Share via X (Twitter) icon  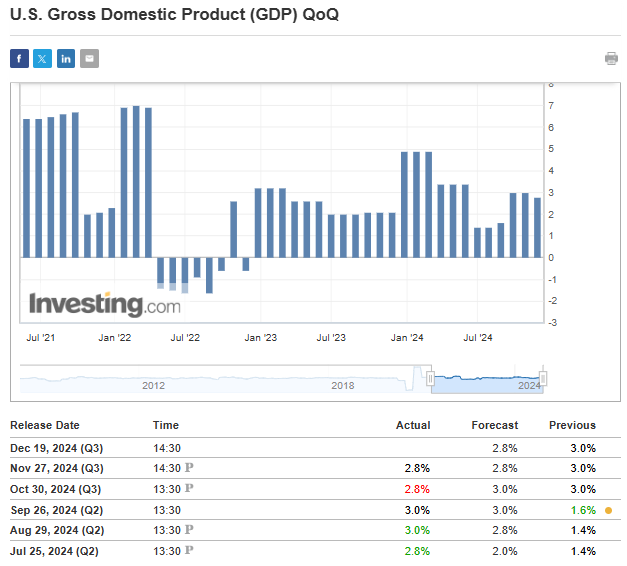point(42,58)
